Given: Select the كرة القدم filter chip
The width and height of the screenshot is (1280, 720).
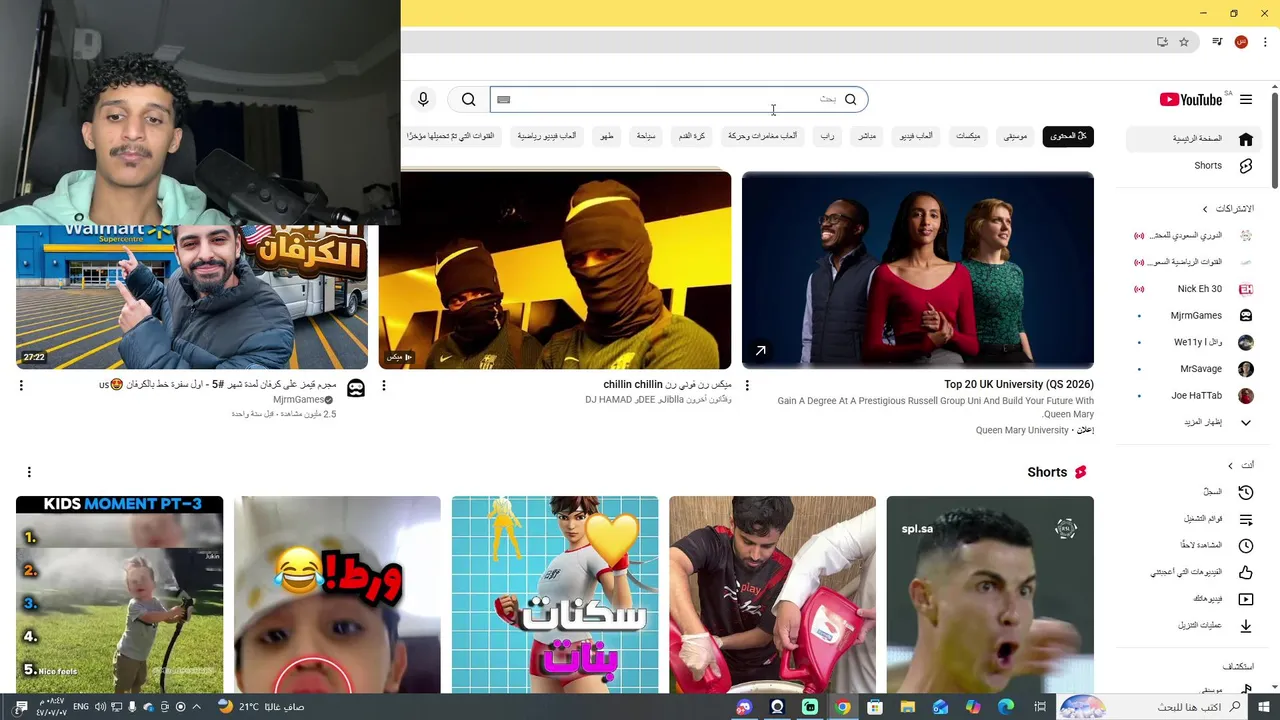Looking at the screenshot, I should tap(692, 136).
